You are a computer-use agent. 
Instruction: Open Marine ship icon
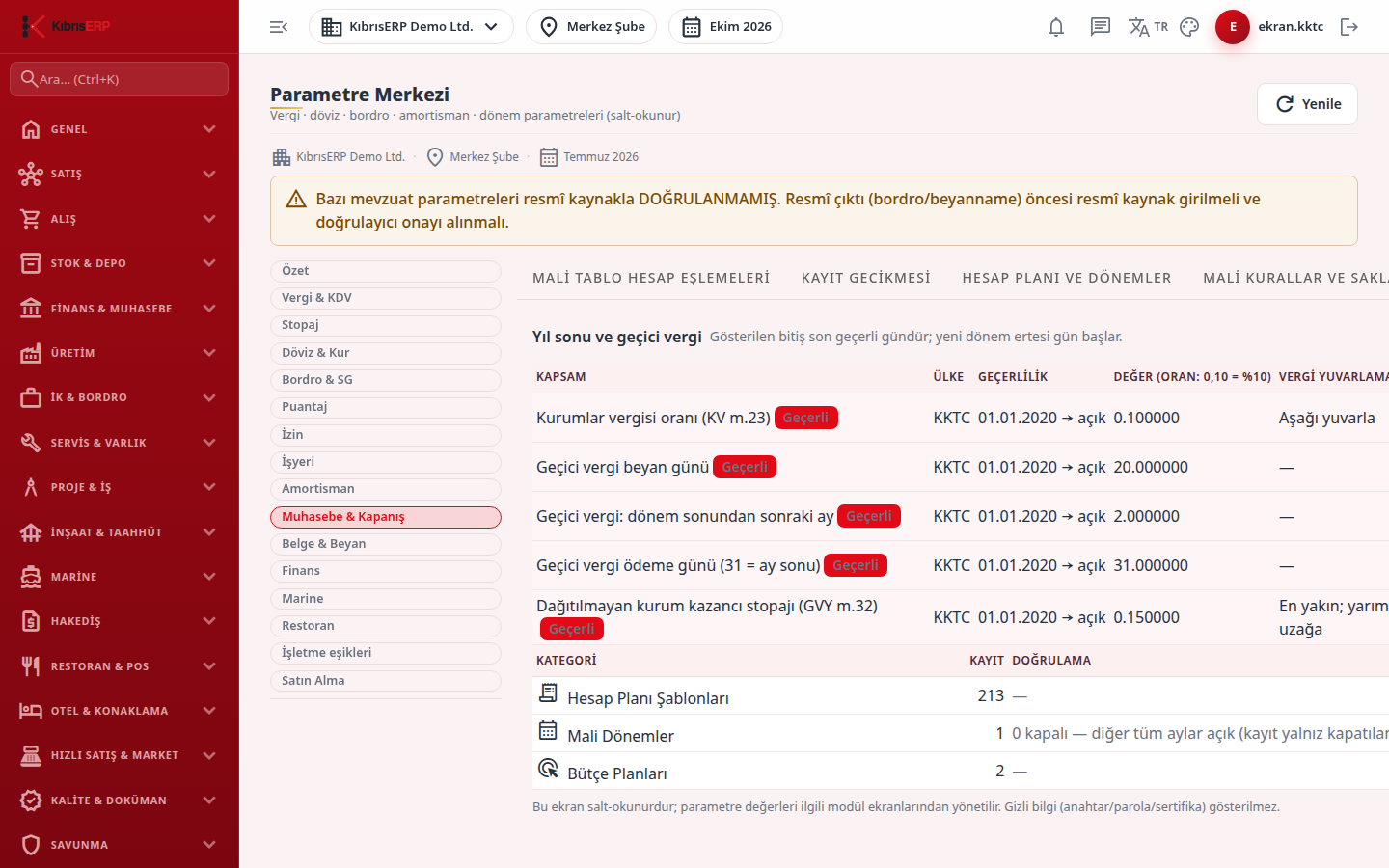pos(31,577)
